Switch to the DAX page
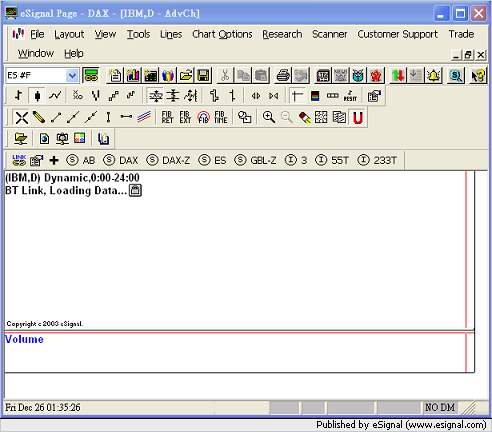This screenshot has height=432, width=492. click(x=121, y=160)
